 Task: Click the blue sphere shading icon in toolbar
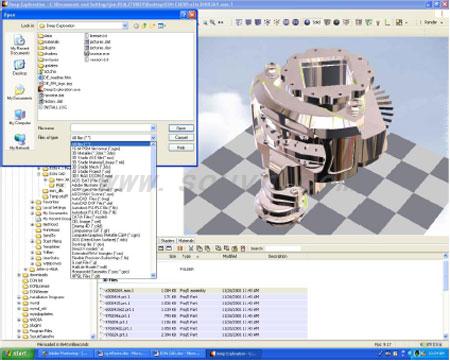tap(307, 22)
